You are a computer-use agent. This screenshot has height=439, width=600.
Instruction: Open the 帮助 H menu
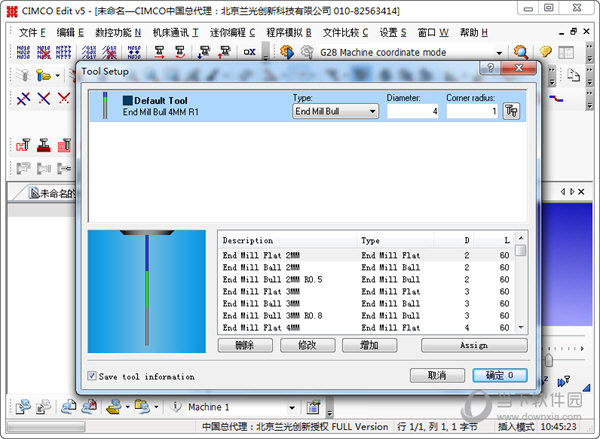click(x=474, y=33)
